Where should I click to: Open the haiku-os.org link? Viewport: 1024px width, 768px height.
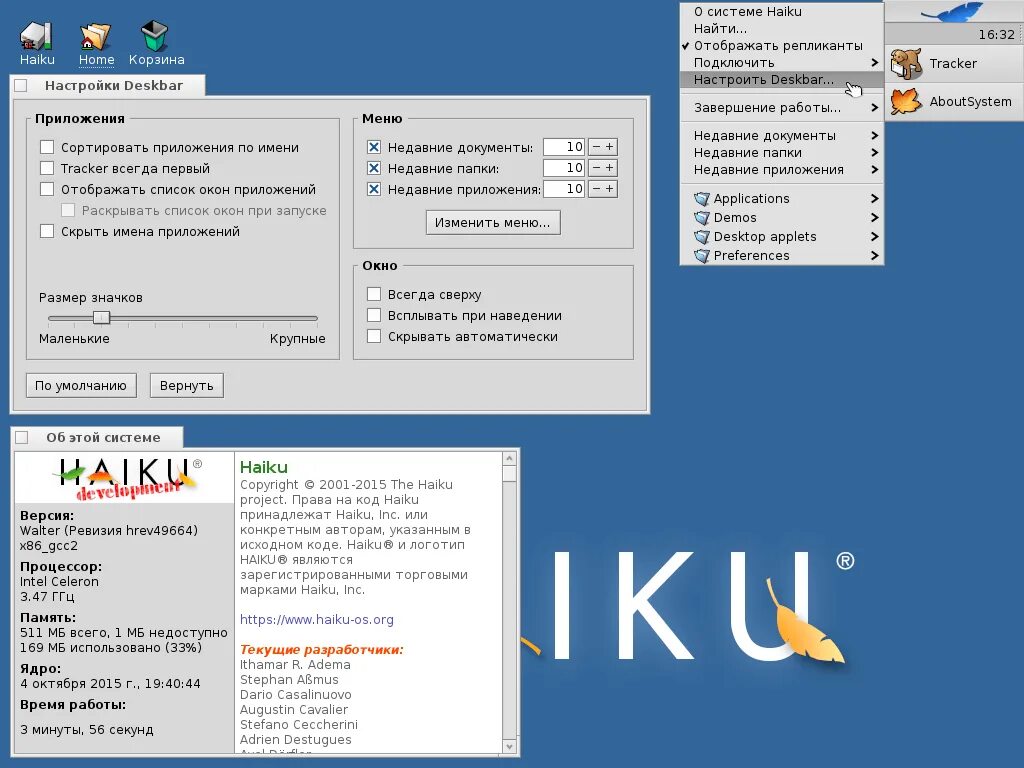pyautogui.click(x=317, y=619)
